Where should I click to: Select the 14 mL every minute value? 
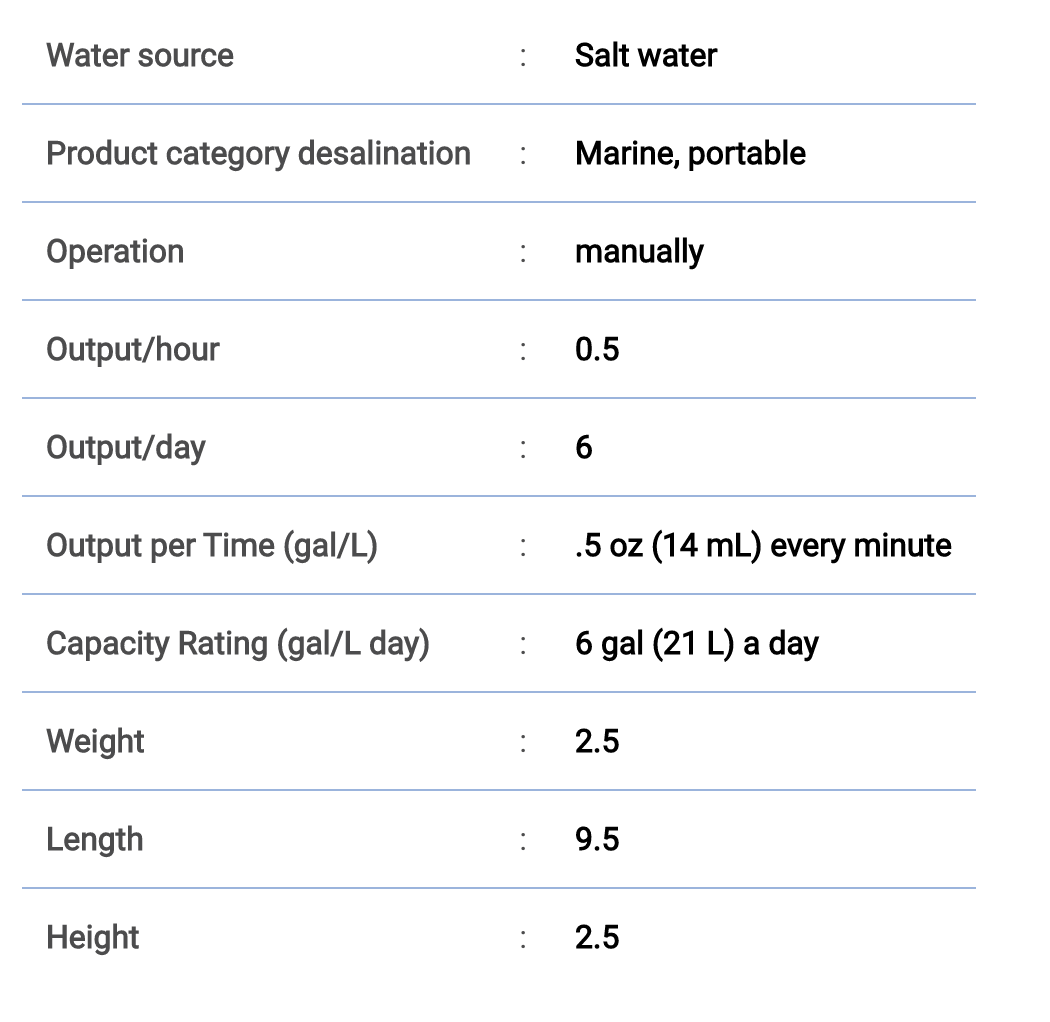point(763,546)
